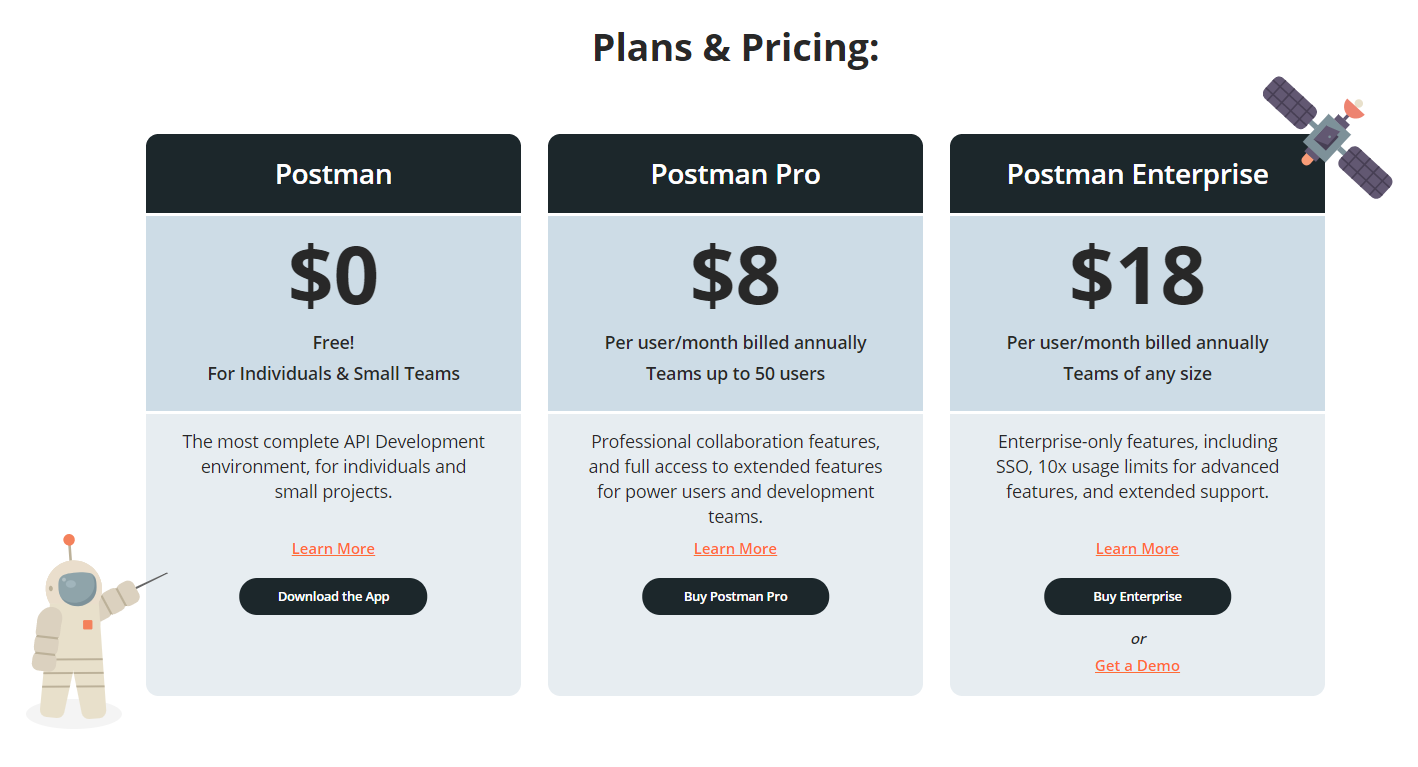
Task: Click the For Individuals & Small Teams text
Action: coord(333,373)
